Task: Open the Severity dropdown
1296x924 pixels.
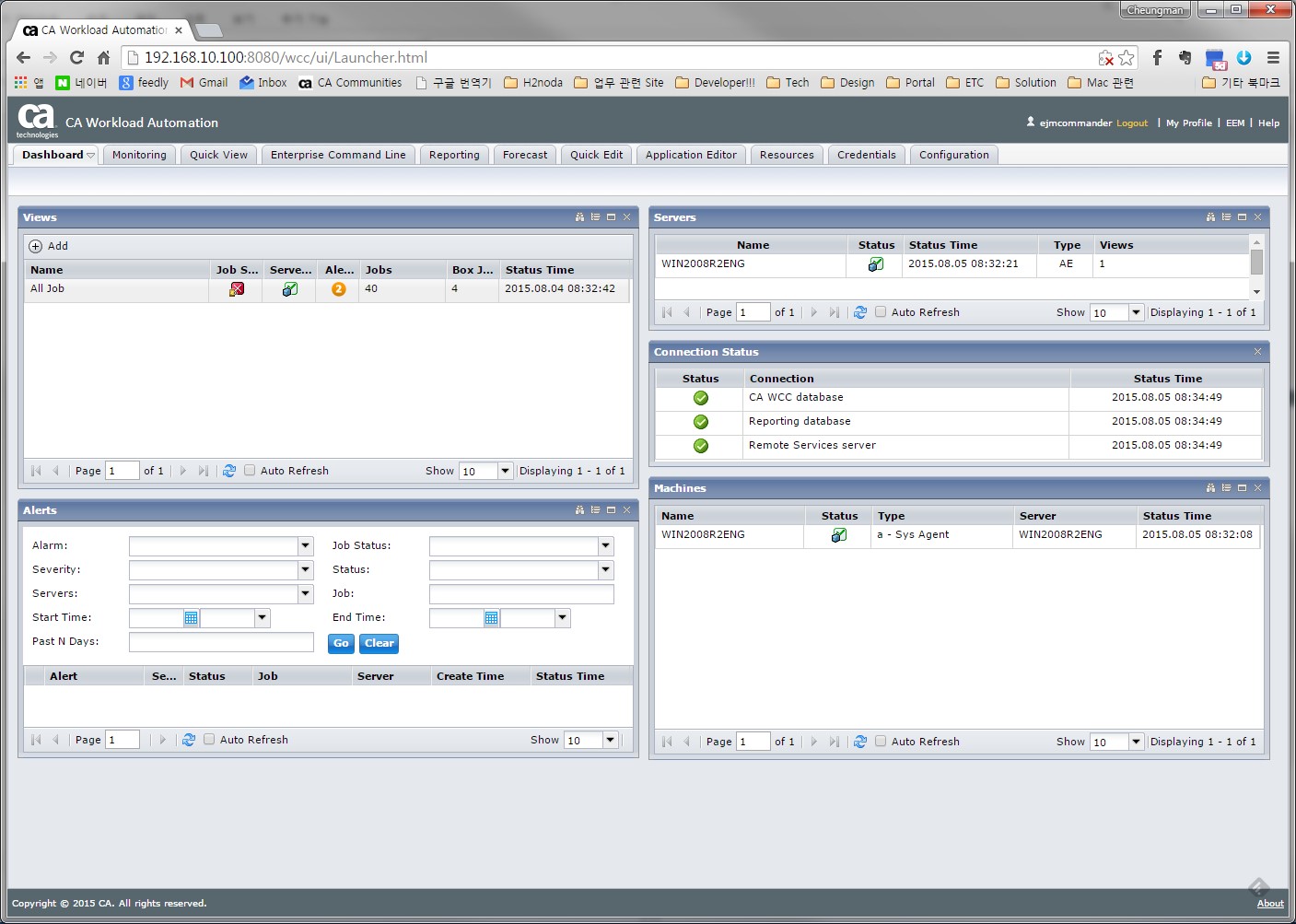Action: click(306, 570)
